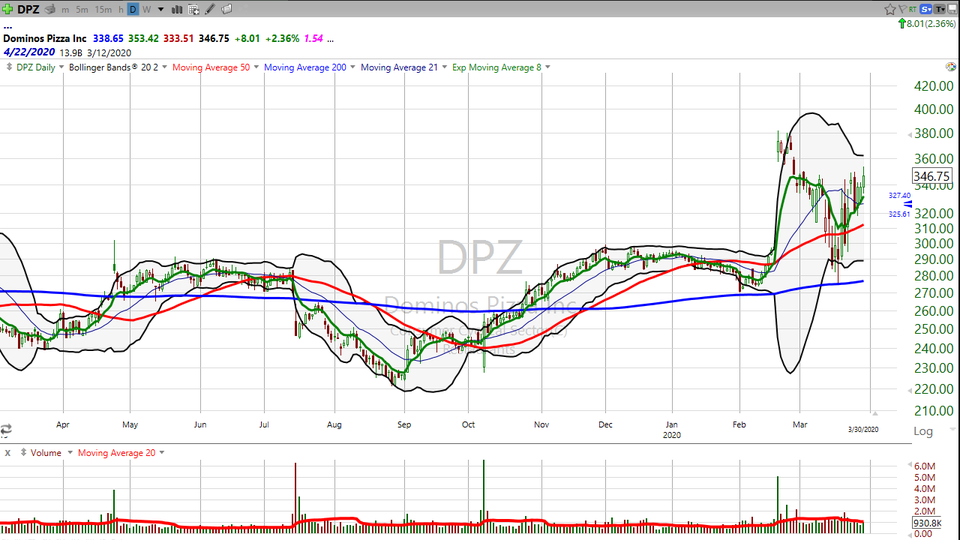Click the Bollinger Bands 20 2 label

pos(113,67)
